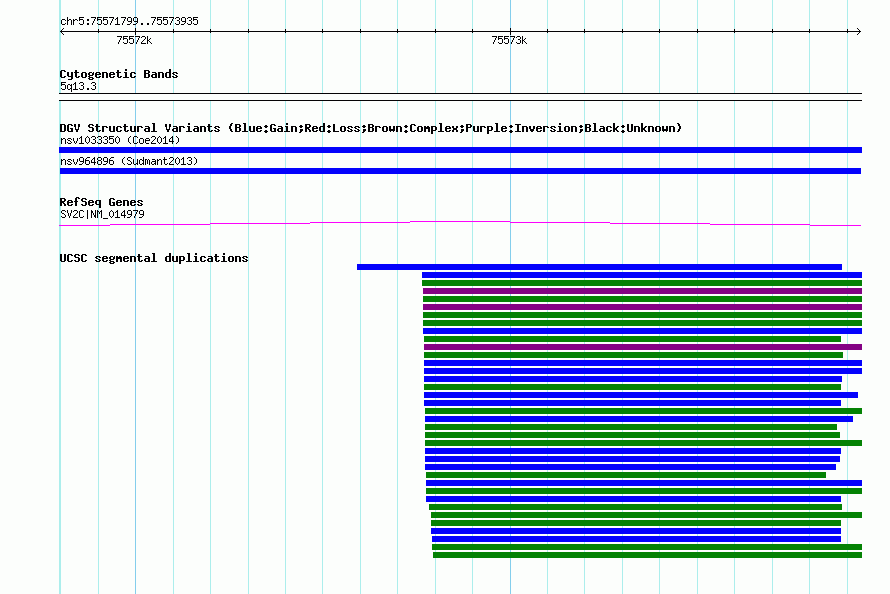The width and height of the screenshot is (890, 594).
Task: Click the 75573k ruler tick label
Action: point(509,40)
